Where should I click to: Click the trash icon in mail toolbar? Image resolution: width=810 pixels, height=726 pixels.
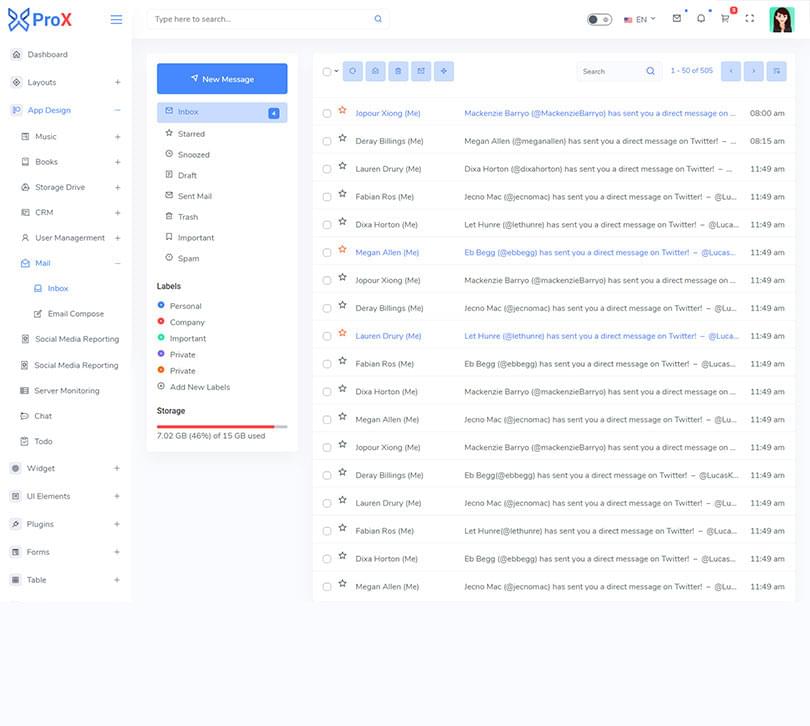[398, 71]
